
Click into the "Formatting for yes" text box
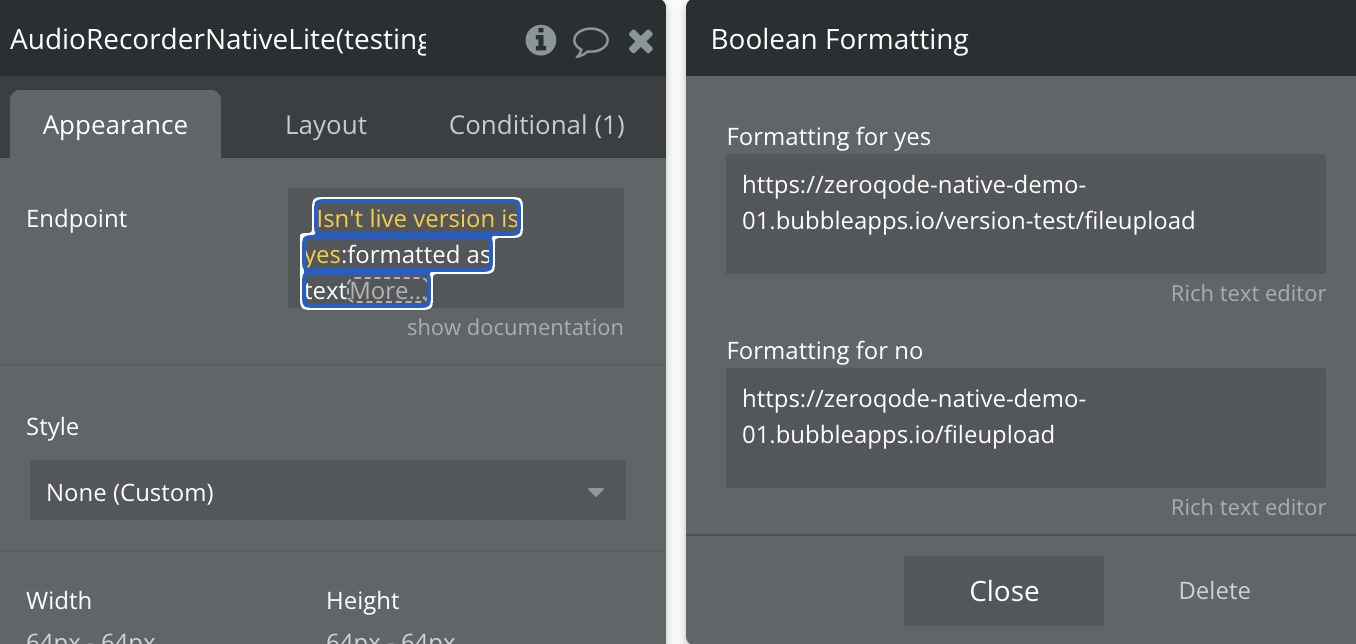[x=1025, y=213]
